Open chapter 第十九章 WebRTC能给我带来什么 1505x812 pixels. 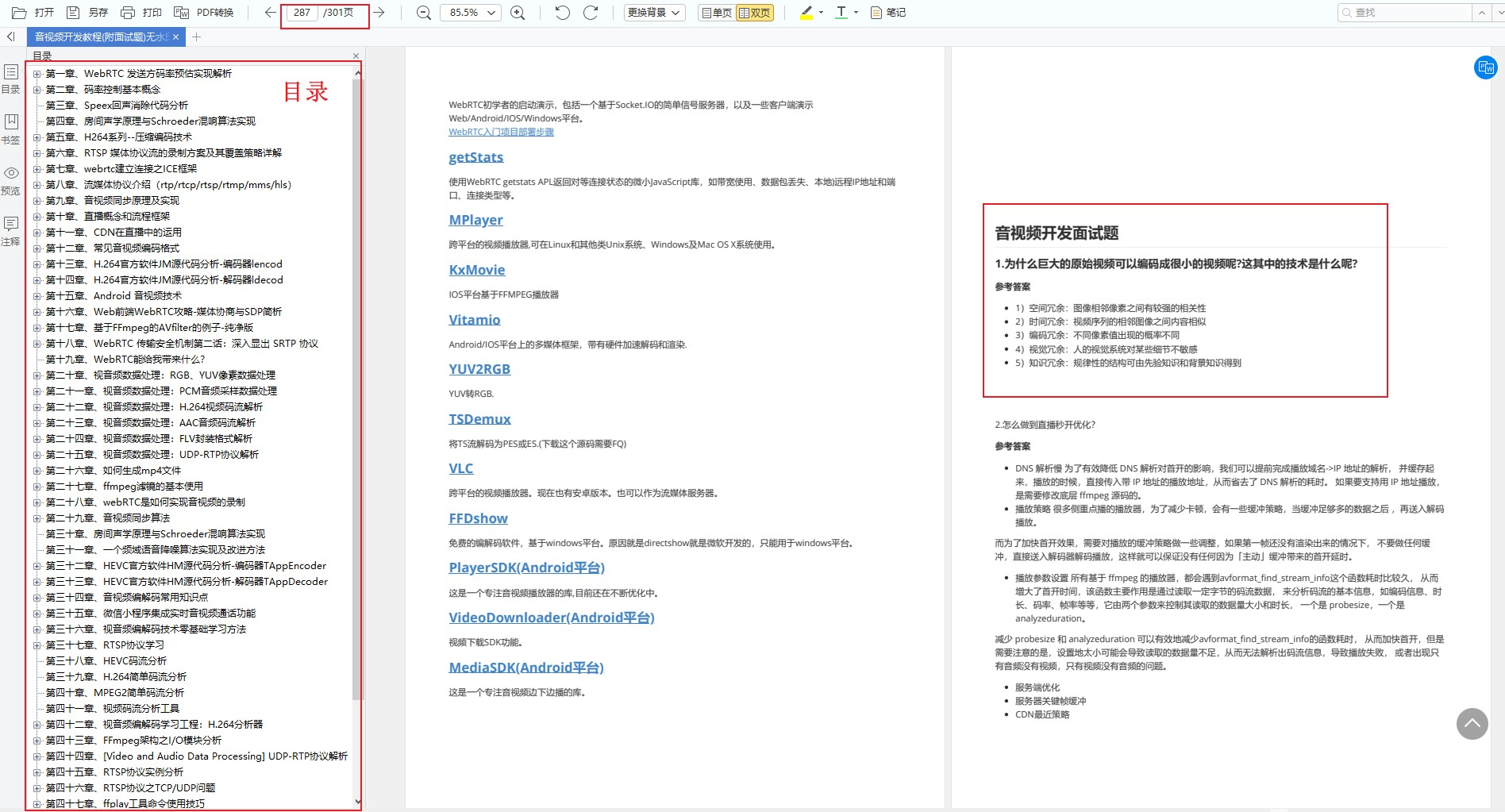(x=125, y=360)
